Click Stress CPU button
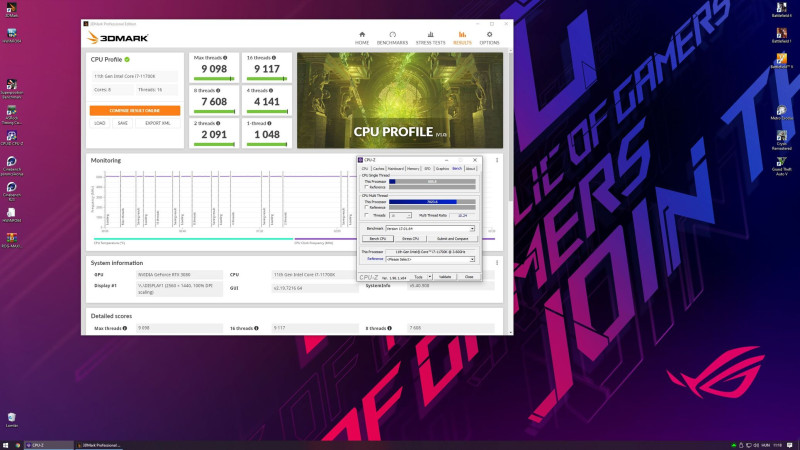The height and width of the screenshot is (450, 800). click(410, 238)
